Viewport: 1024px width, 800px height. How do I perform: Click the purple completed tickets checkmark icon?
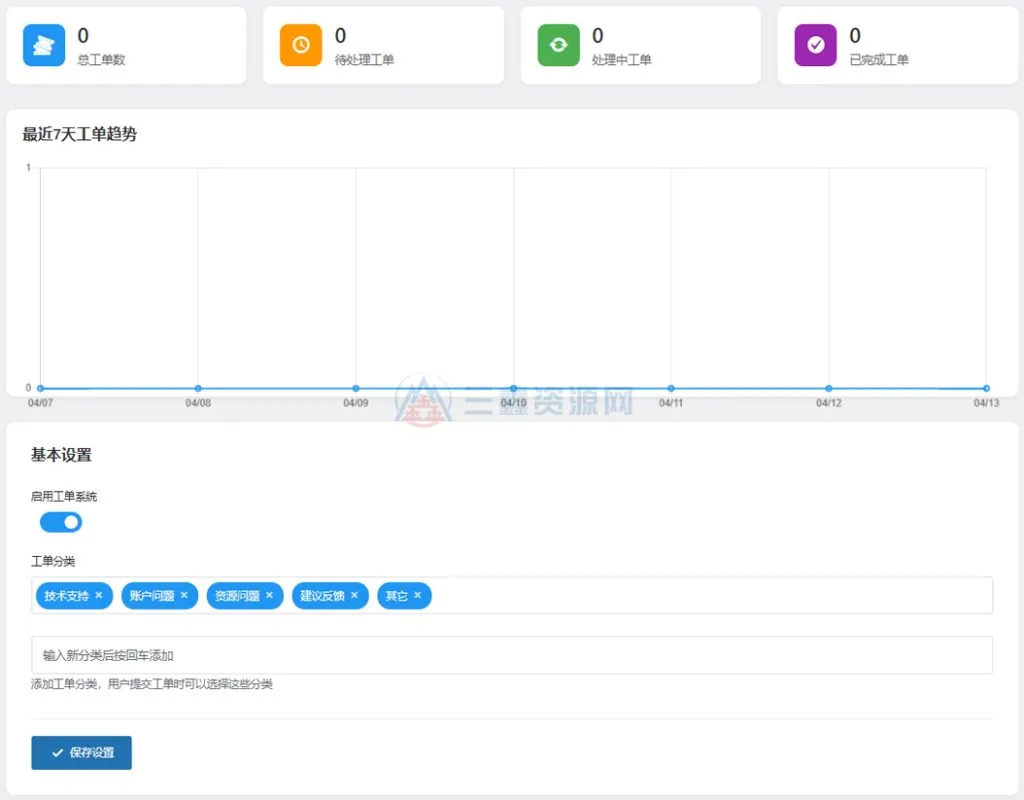[x=815, y=45]
